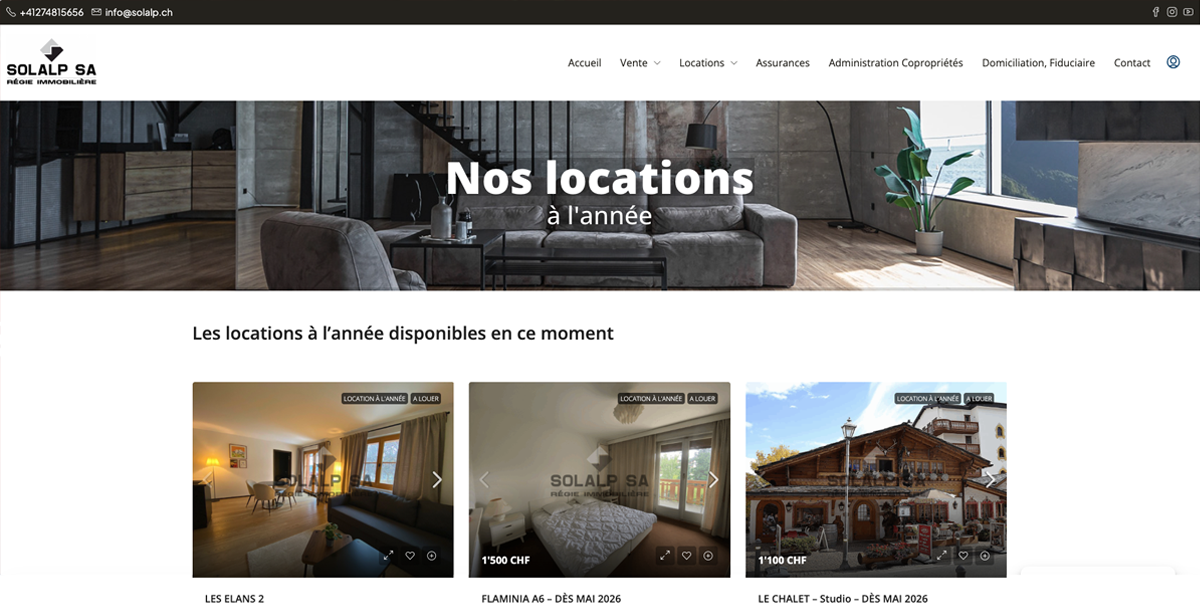Favorite the FLAMINIA A6 listing
1200x615 pixels.
pos(686,556)
